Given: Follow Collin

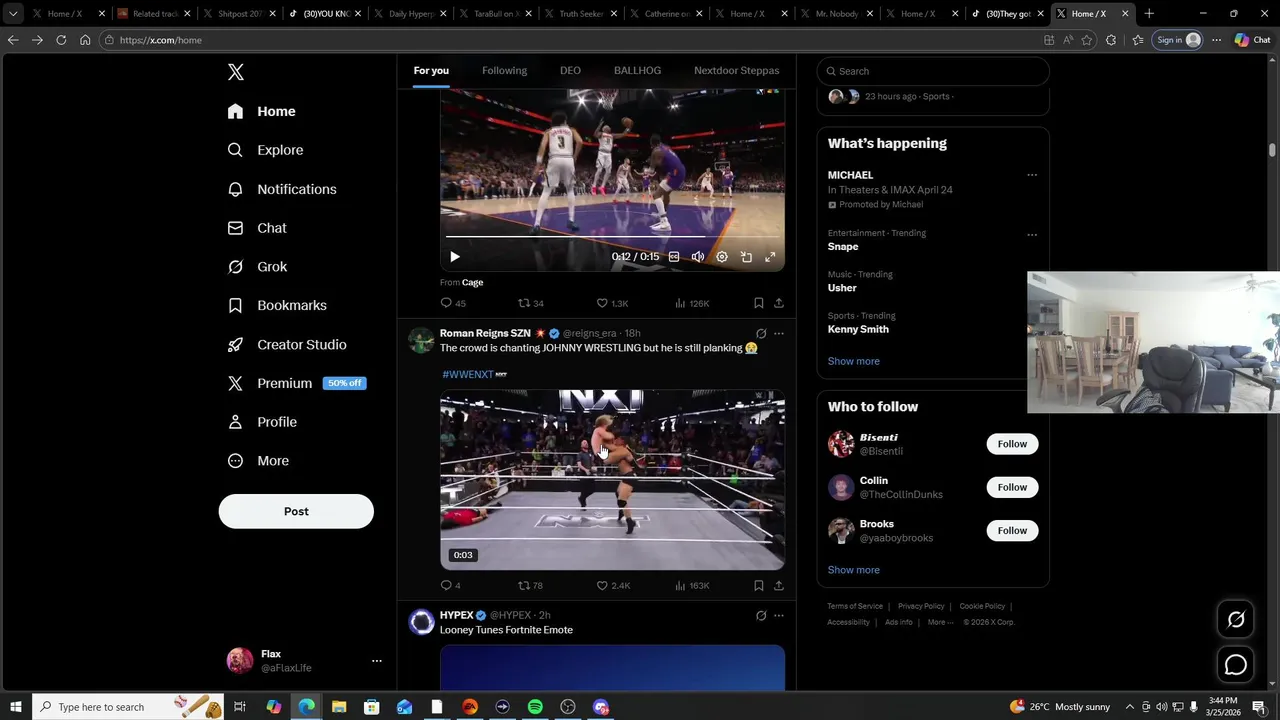Looking at the screenshot, I should [1012, 487].
